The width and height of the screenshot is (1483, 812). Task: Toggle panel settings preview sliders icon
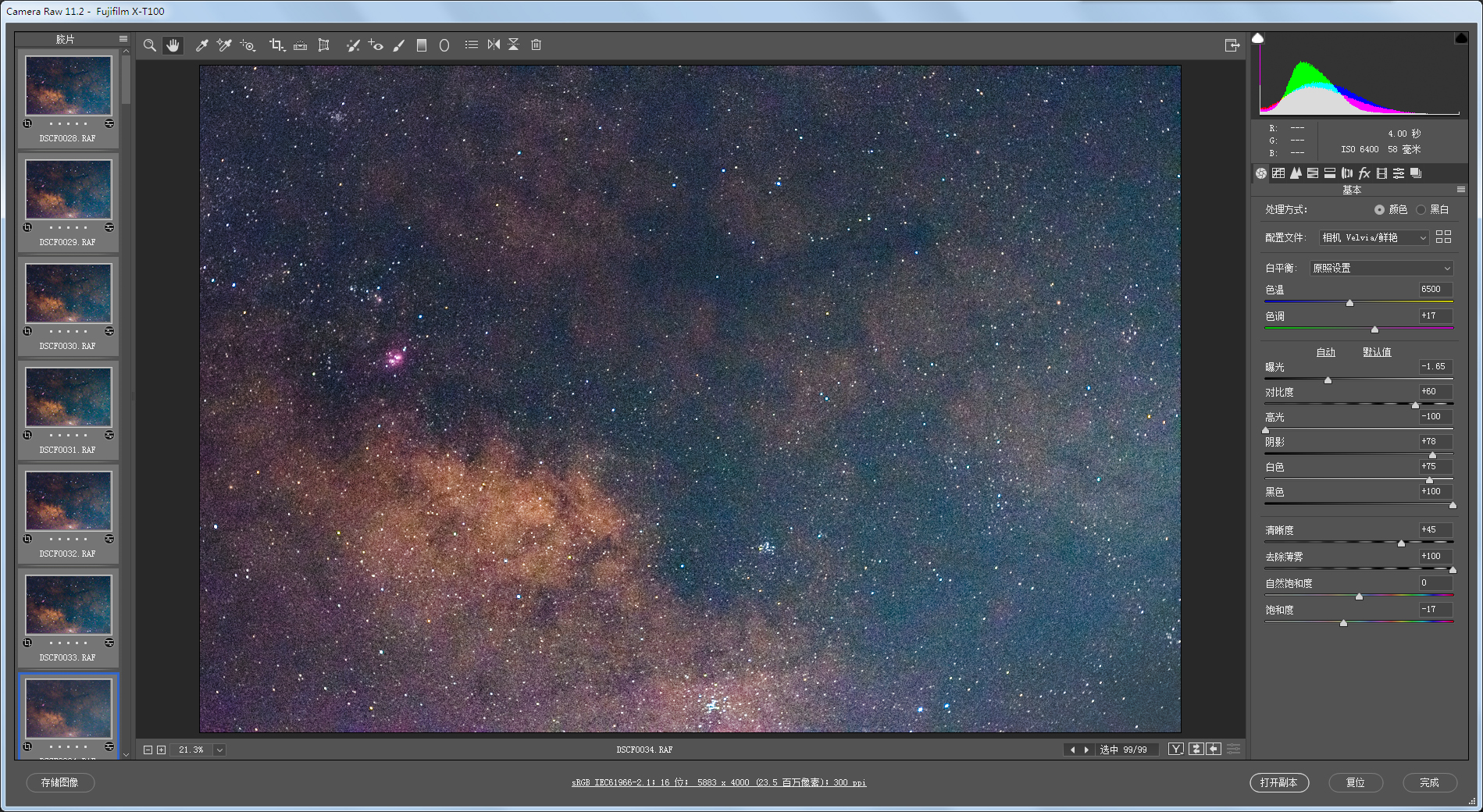click(x=1233, y=749)
